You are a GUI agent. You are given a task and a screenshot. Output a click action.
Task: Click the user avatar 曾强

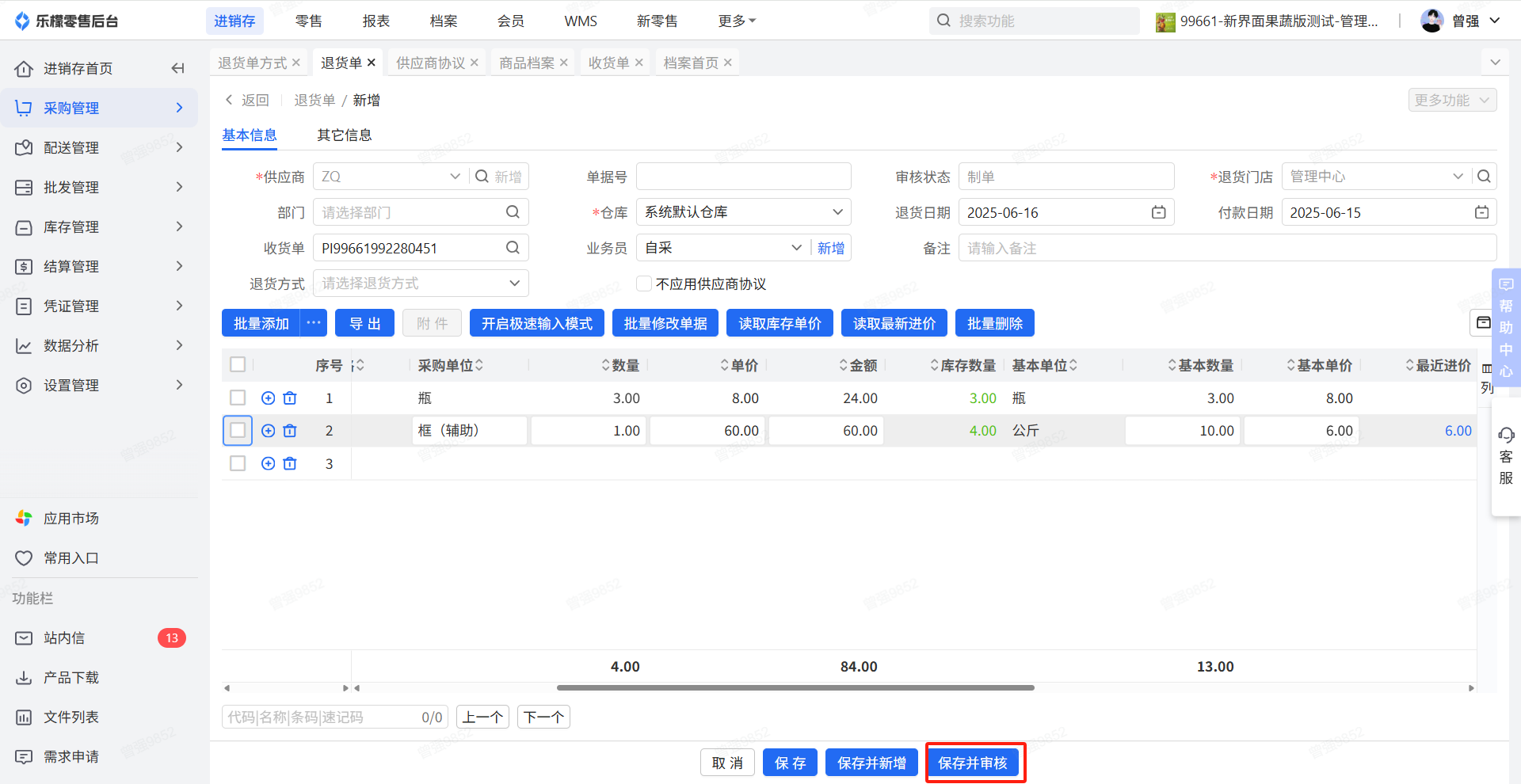click(x=1431, y=21)
